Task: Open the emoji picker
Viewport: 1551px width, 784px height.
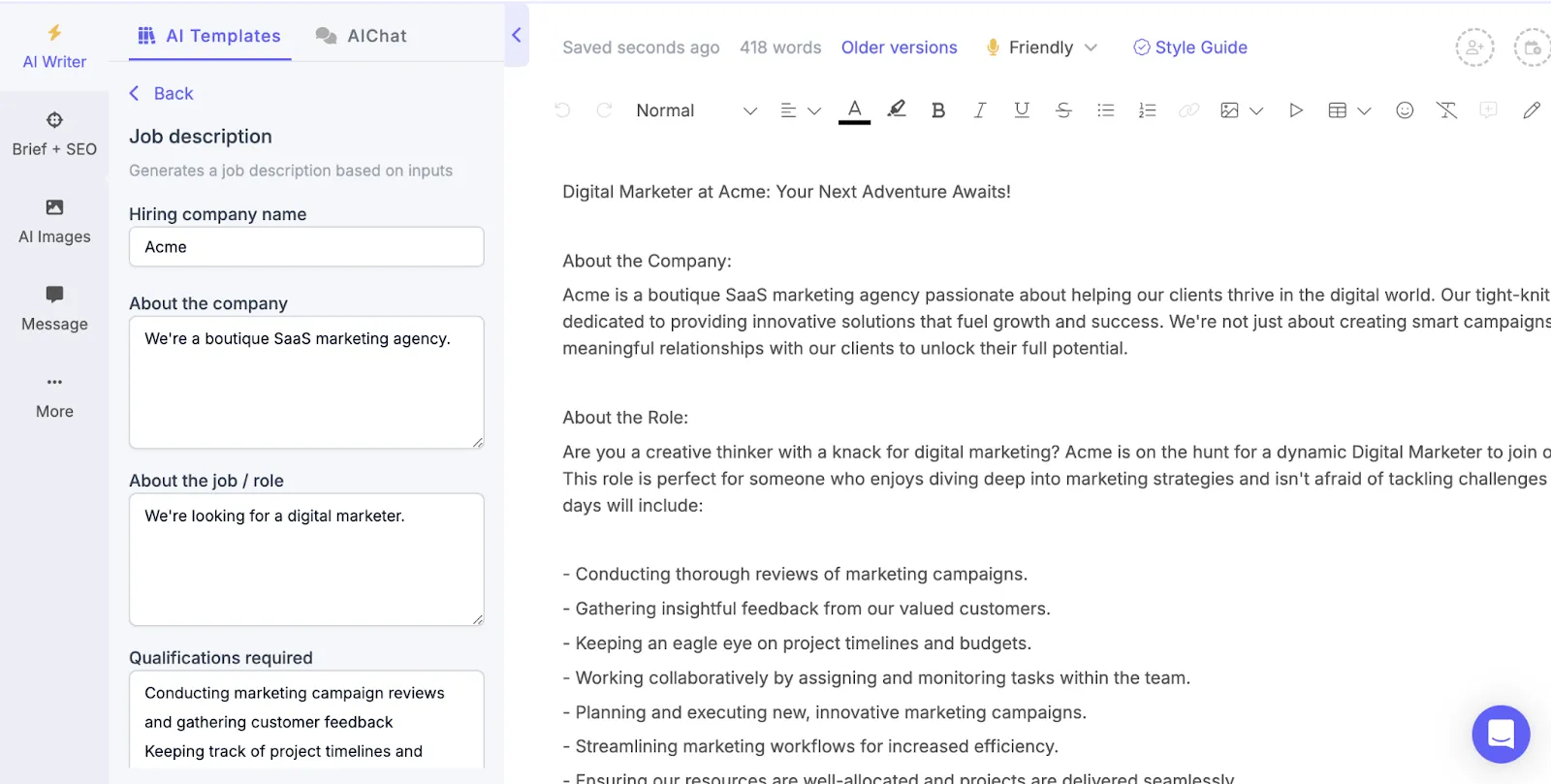Action: (x=1405, y=110)
